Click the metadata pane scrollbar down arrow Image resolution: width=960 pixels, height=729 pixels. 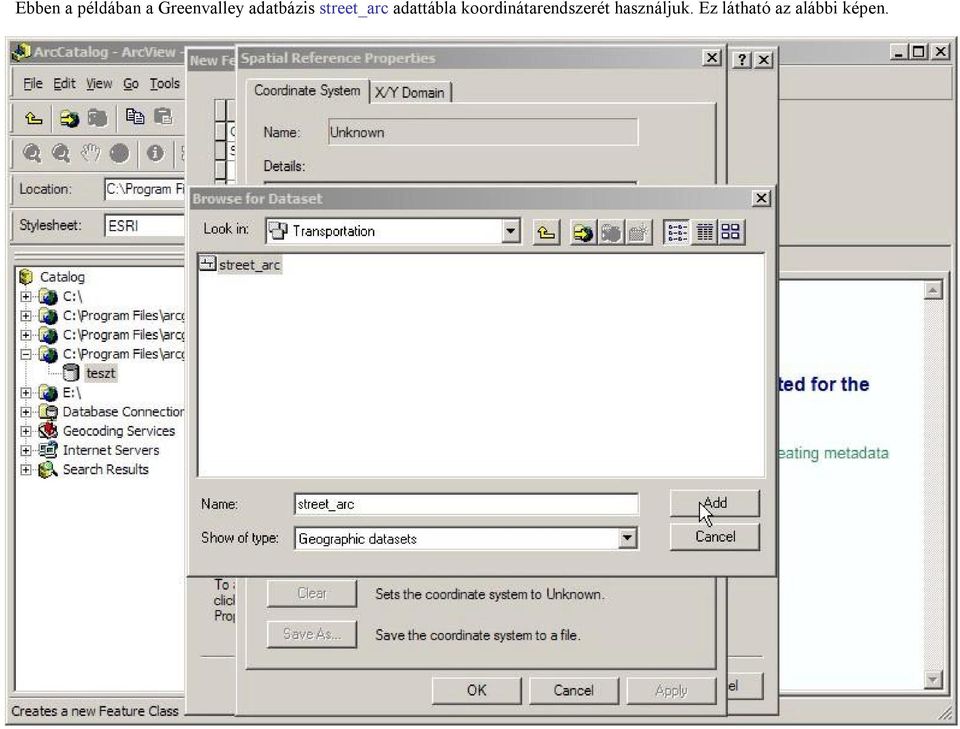pos(932,679)
